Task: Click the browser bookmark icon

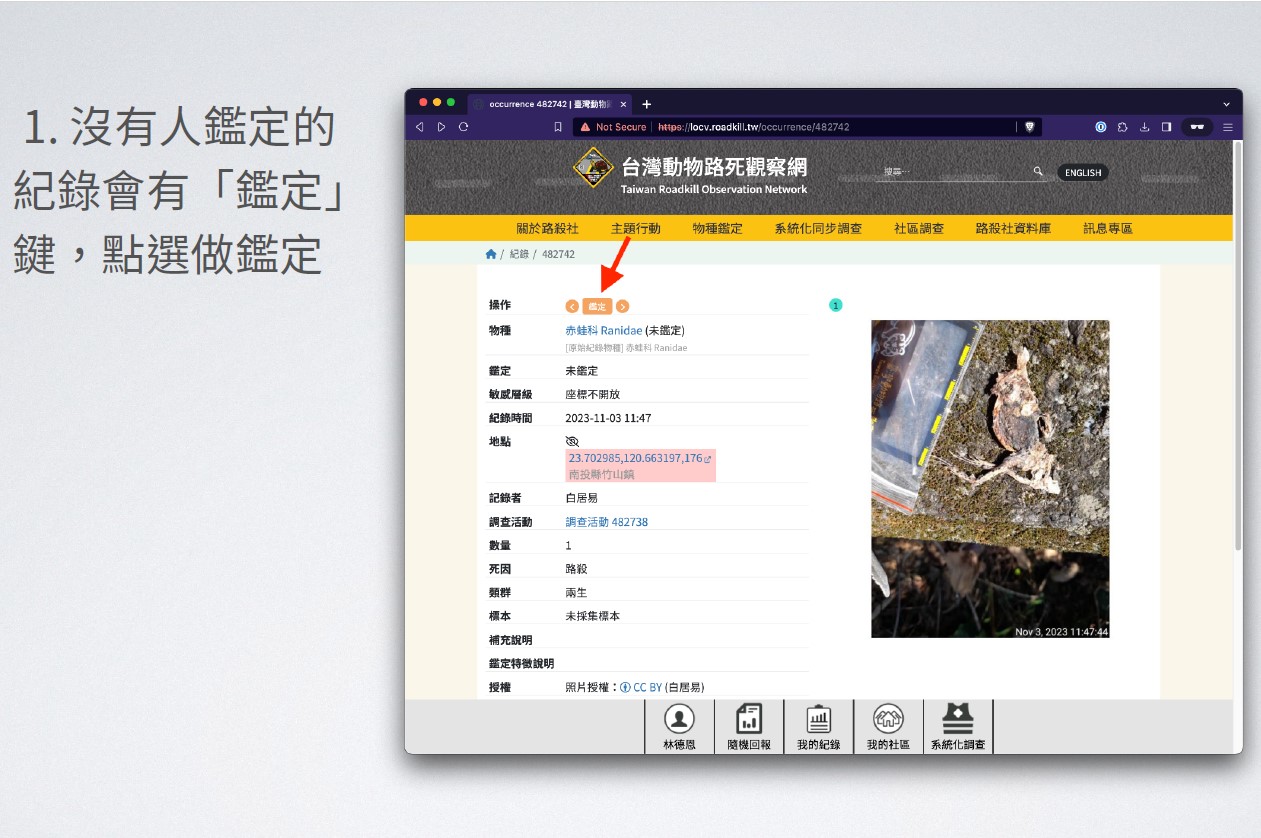Action: (558, 127)
